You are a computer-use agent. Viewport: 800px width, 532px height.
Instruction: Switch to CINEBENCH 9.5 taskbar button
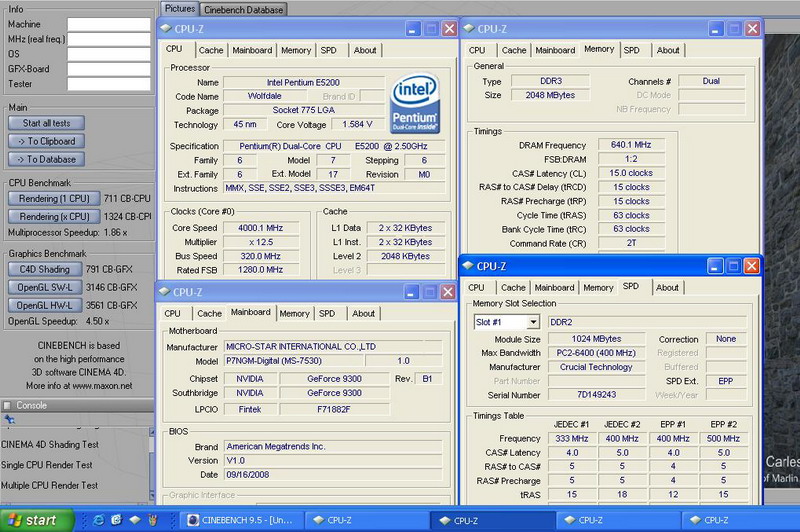(242, 520)
